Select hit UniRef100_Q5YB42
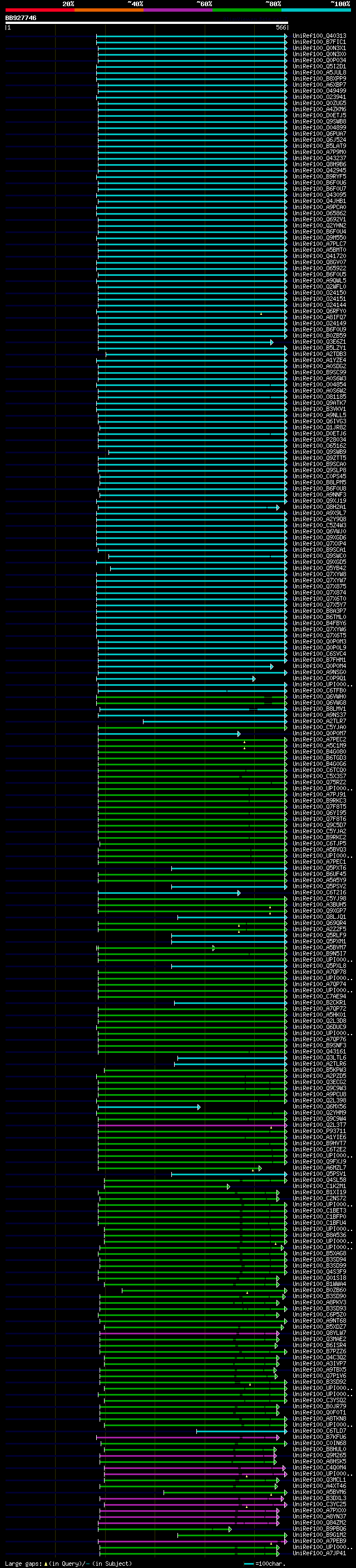The height and width of the screenshot is (1568, 356). coord(319,568)
